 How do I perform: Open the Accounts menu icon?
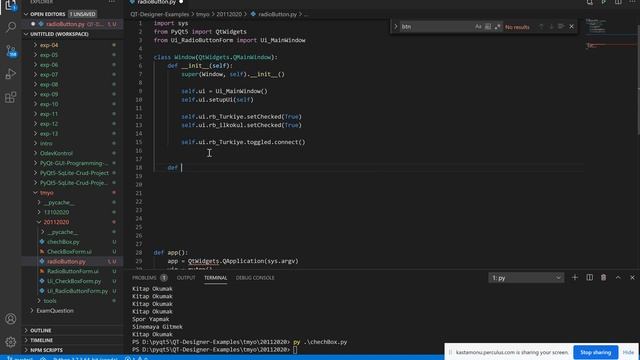(11, 319)
